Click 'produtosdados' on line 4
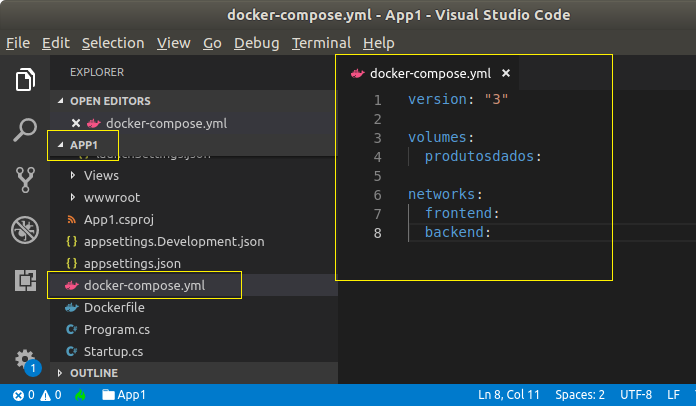 click(x=479, y=156)
